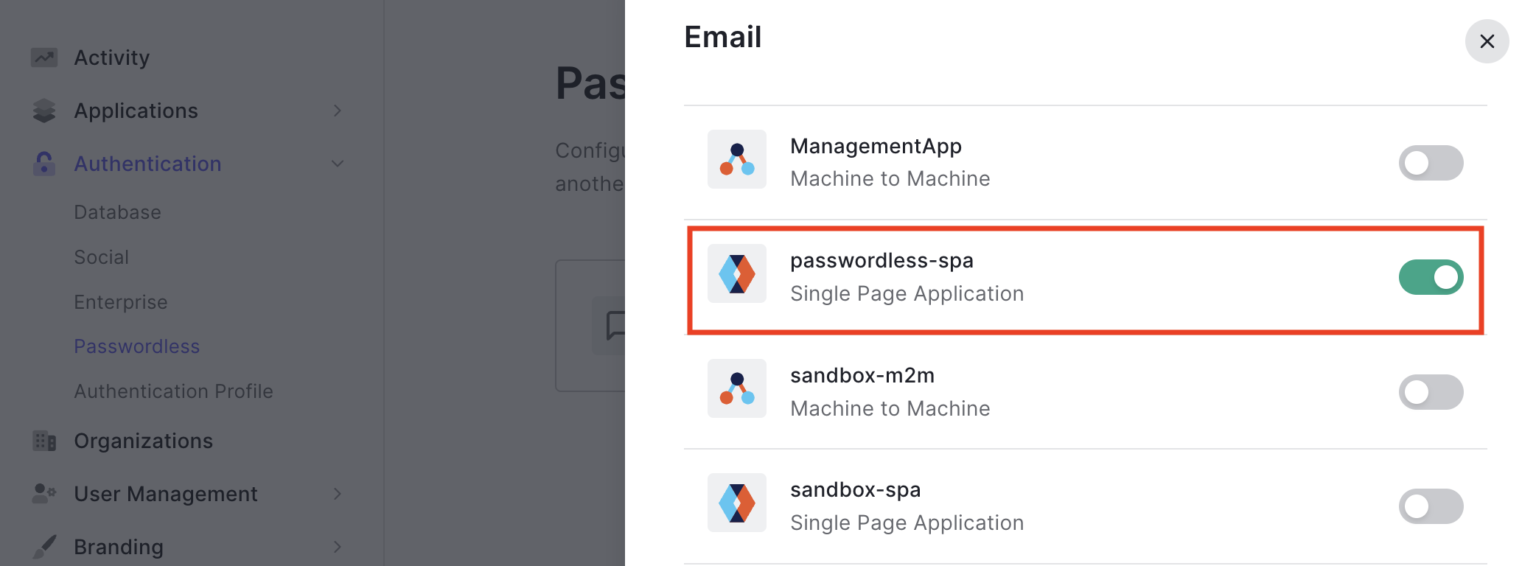The height and width of the screenshot is (566, 1536).
Task: Click the ManagementApp application icon
Action: [737, 159]
